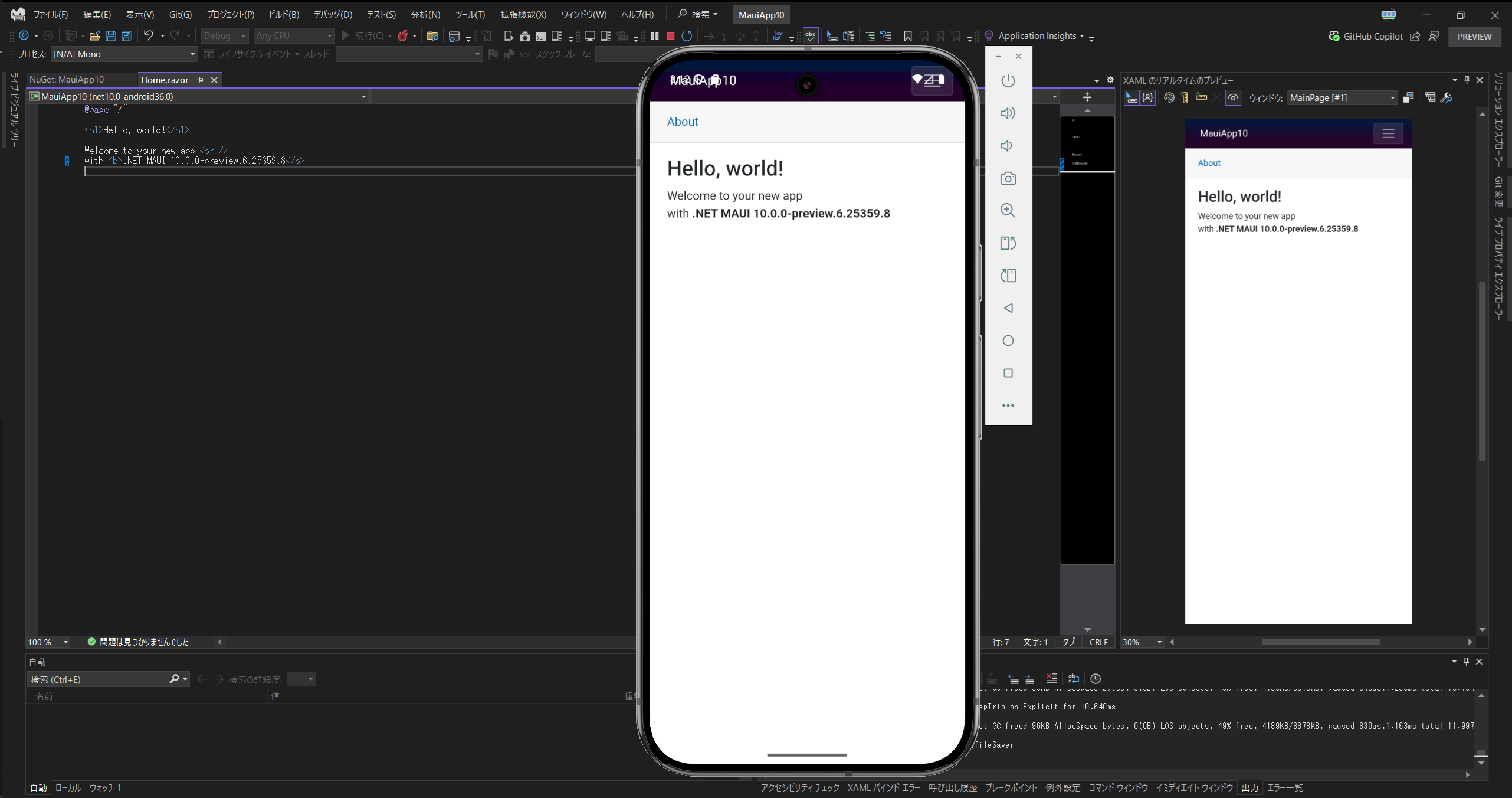Viewport: 1512px width, 798px height.
Task: Click the About link in the emulator
Action: click(683, 122)
